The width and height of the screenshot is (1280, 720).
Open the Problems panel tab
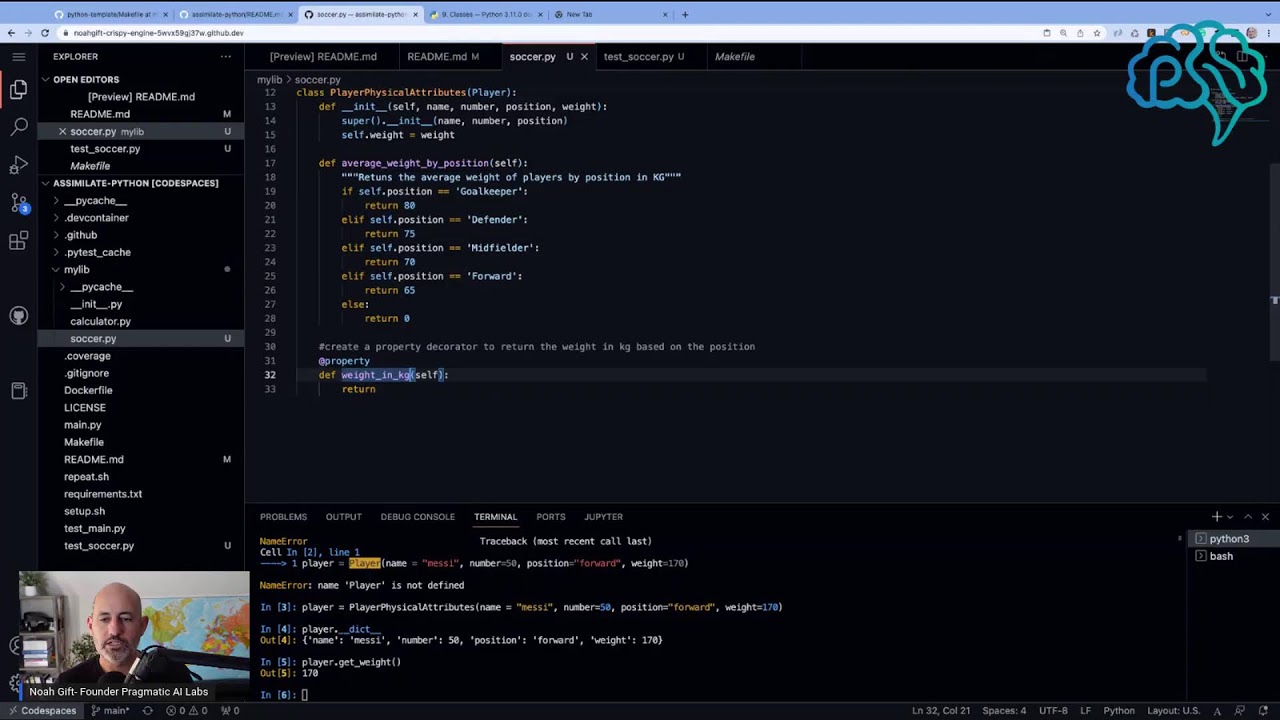point(283,517)
